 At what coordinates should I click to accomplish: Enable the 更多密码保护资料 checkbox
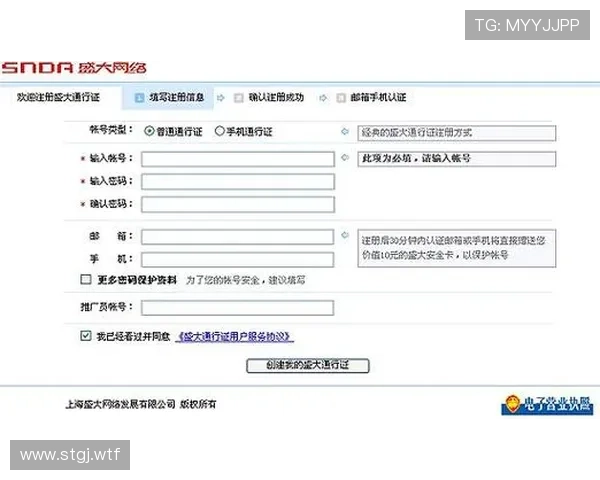(x=86, y=279)
